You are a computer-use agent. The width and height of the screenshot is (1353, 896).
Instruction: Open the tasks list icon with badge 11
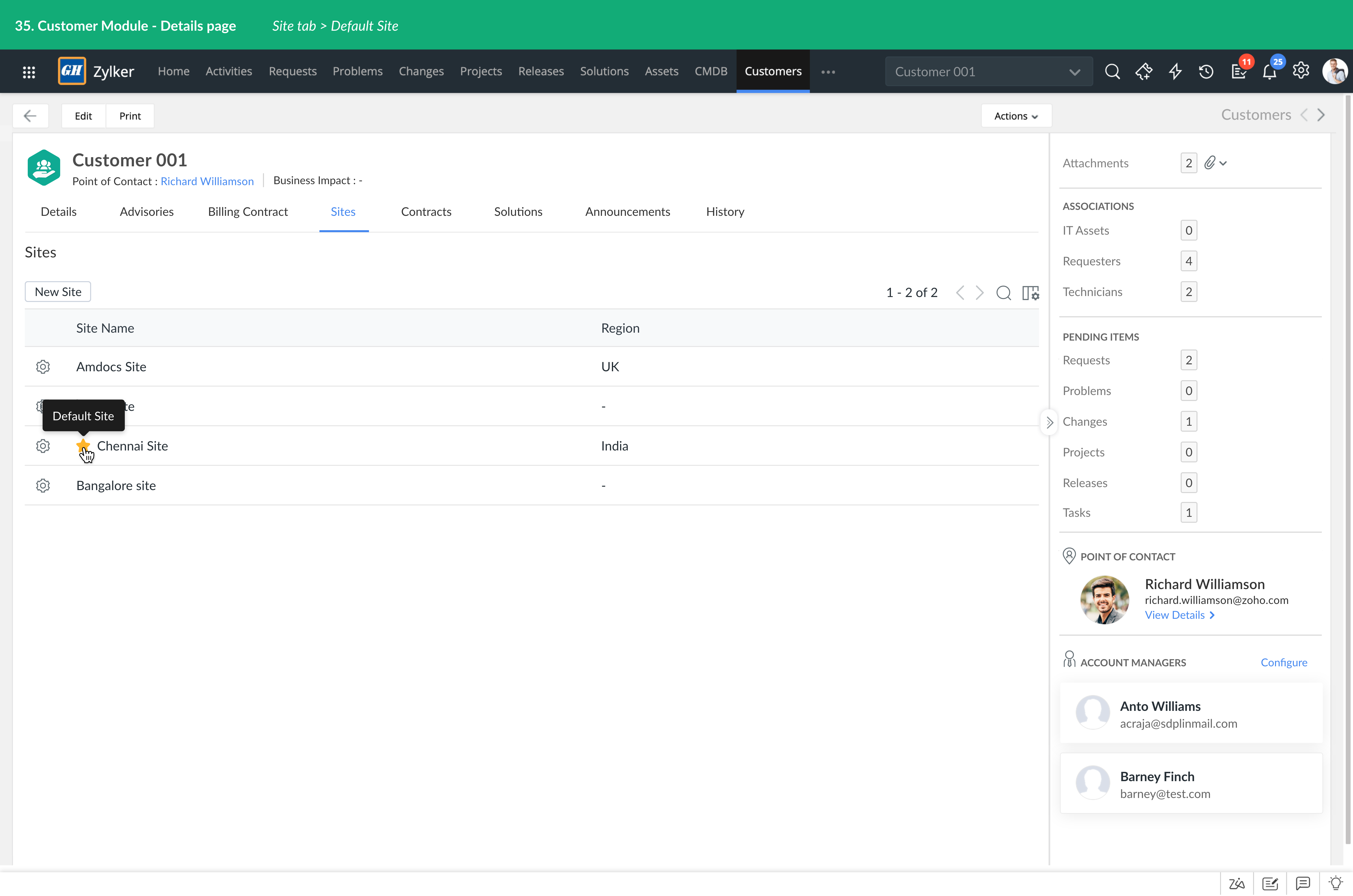[x=1238, y=72]
